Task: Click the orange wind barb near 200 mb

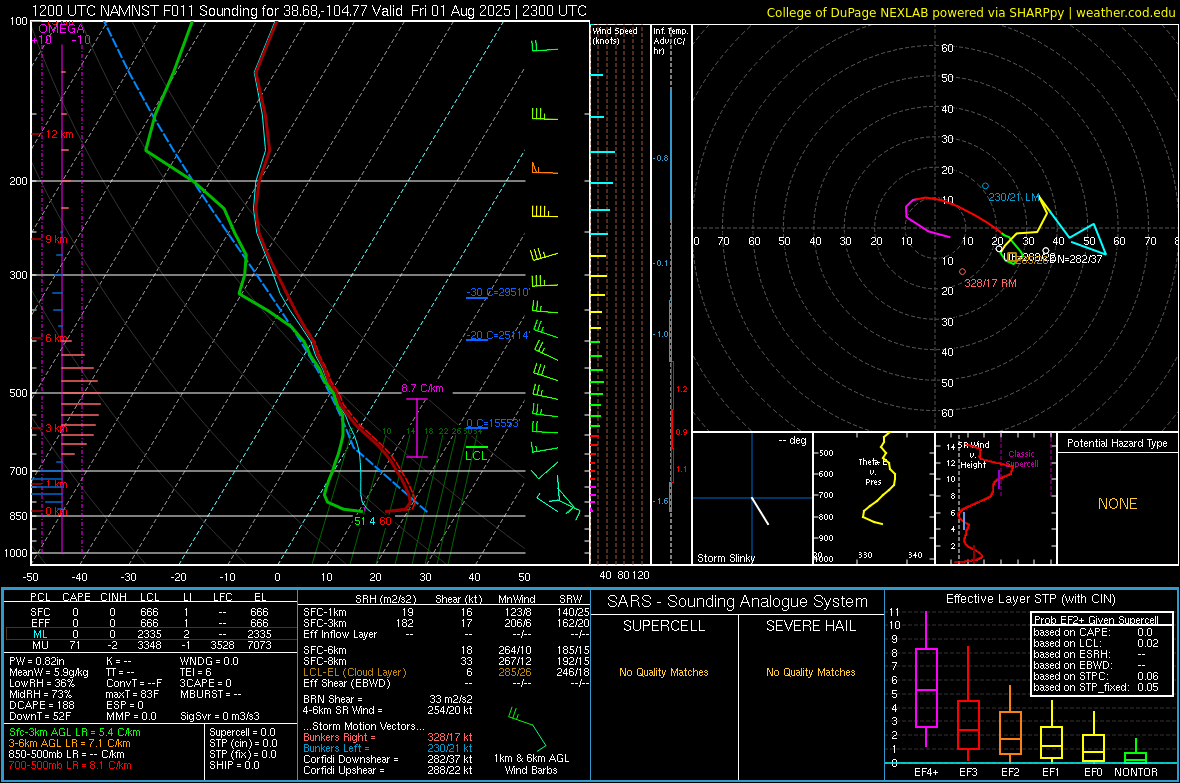Action: (543, 169)
